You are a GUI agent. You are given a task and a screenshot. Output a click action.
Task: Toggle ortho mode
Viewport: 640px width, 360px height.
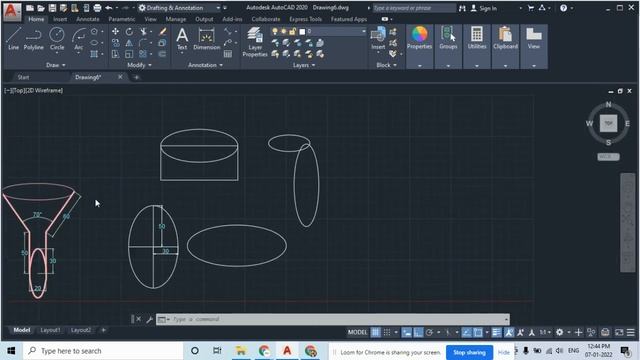click(418, 333)
